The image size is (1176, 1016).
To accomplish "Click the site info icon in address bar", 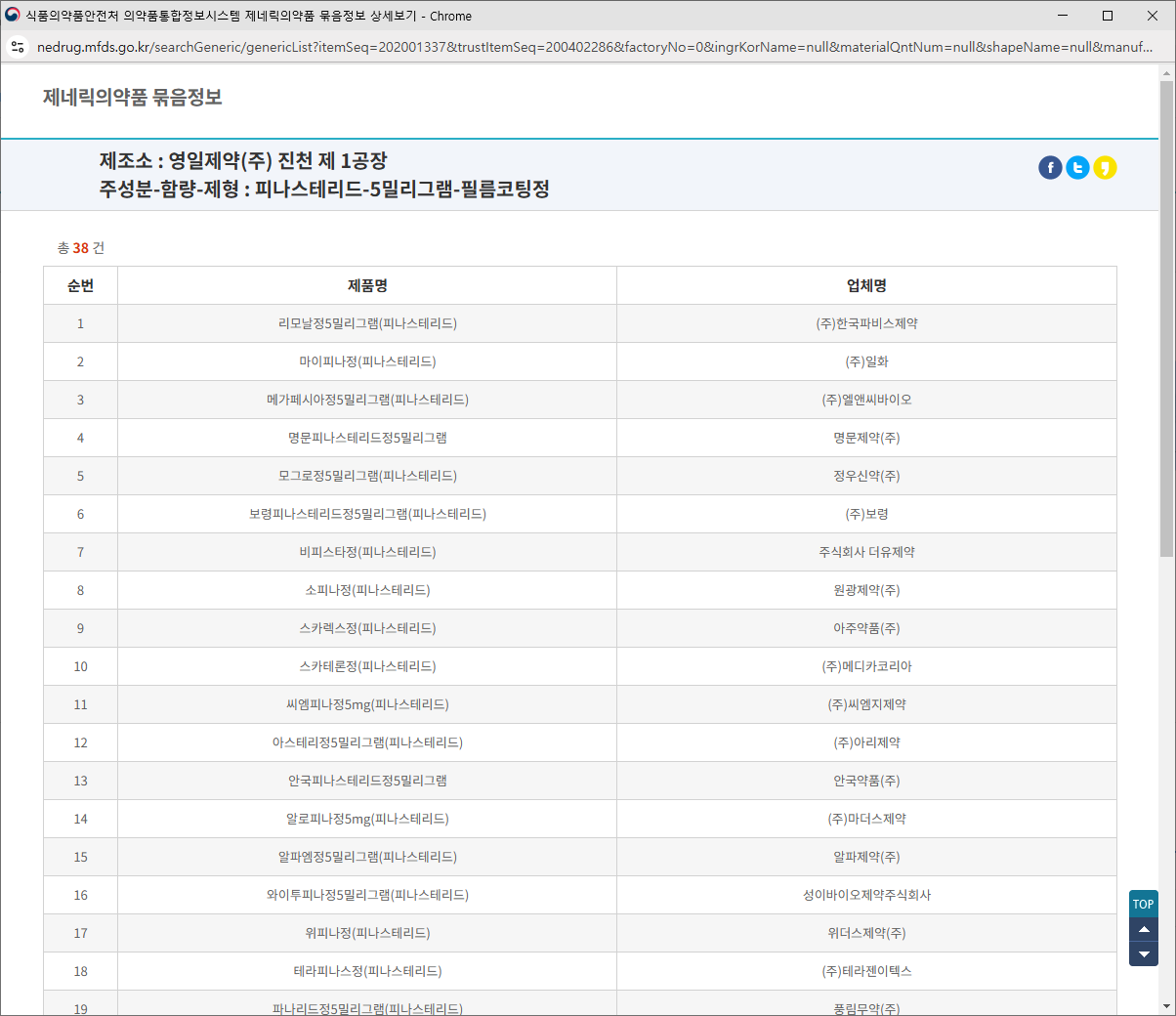I will [x=18, y=47].
